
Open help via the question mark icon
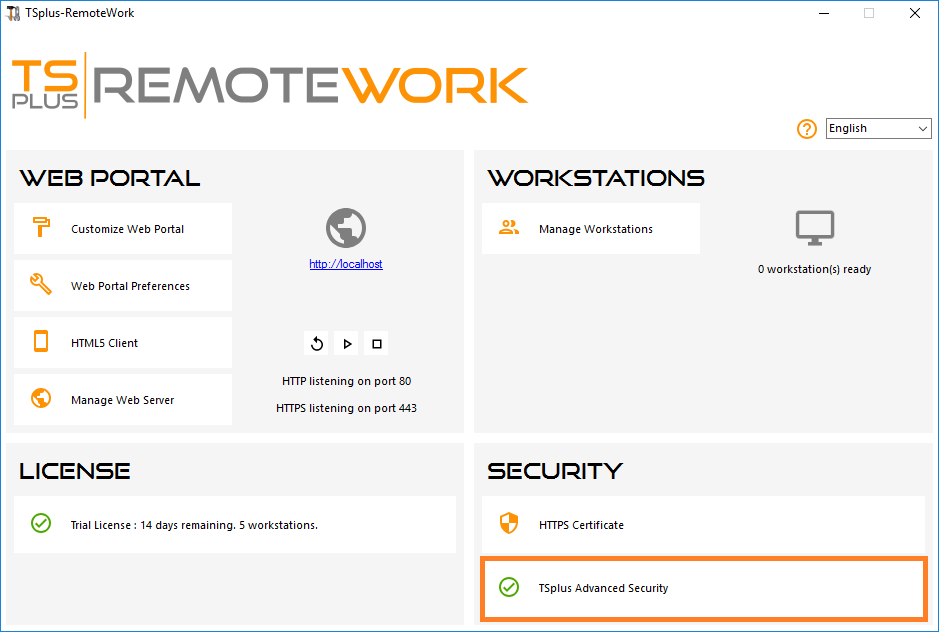[x=806, y=129]
